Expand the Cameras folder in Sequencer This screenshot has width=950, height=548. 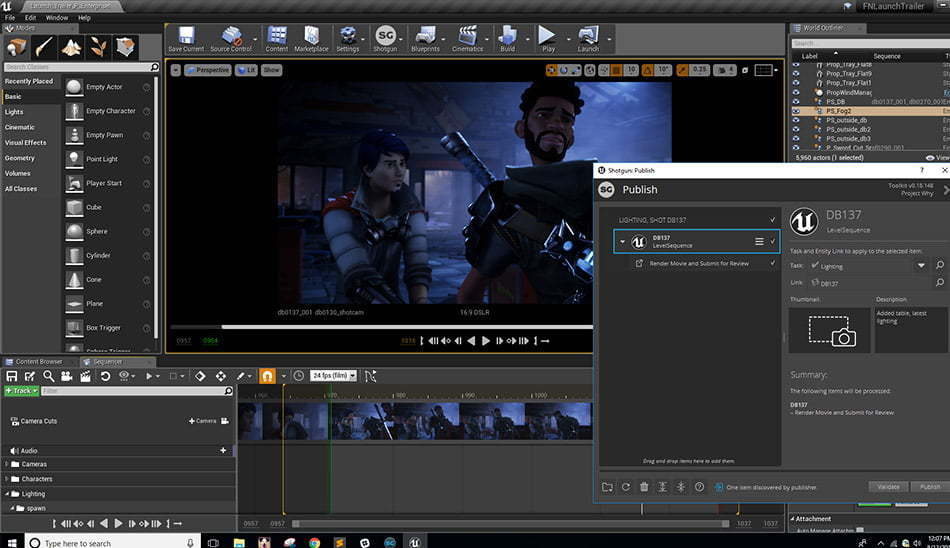point(7,464)
